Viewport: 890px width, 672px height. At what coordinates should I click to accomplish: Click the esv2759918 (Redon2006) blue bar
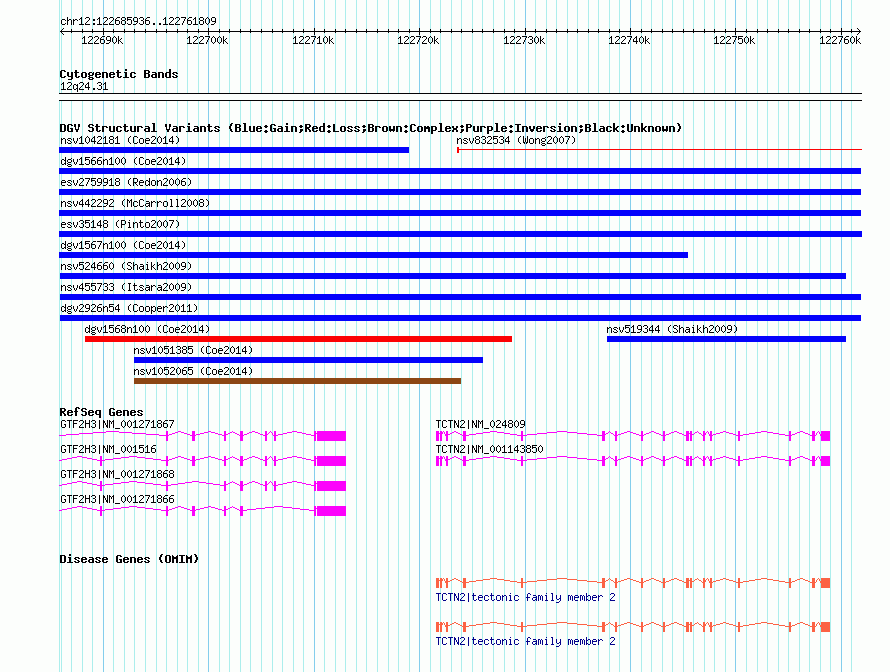[460, 192]
